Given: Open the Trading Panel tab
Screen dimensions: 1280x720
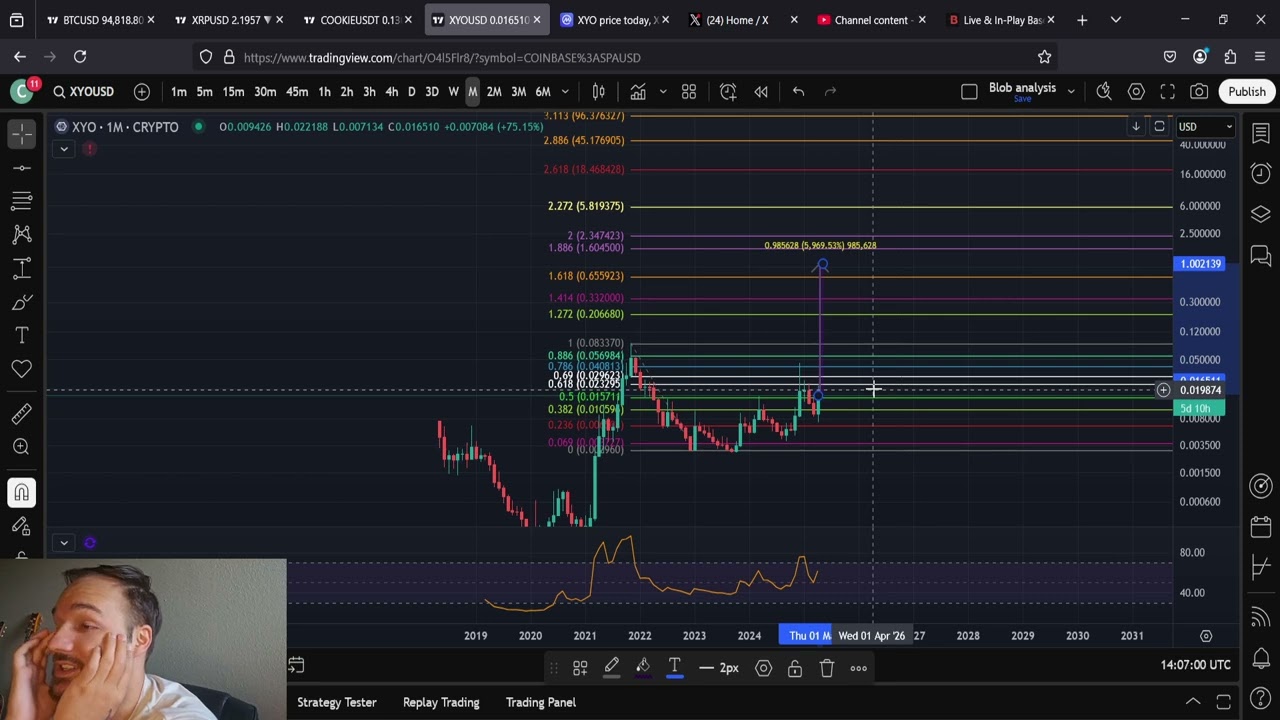Looking at the screenshot, I should tap(541, 702).
